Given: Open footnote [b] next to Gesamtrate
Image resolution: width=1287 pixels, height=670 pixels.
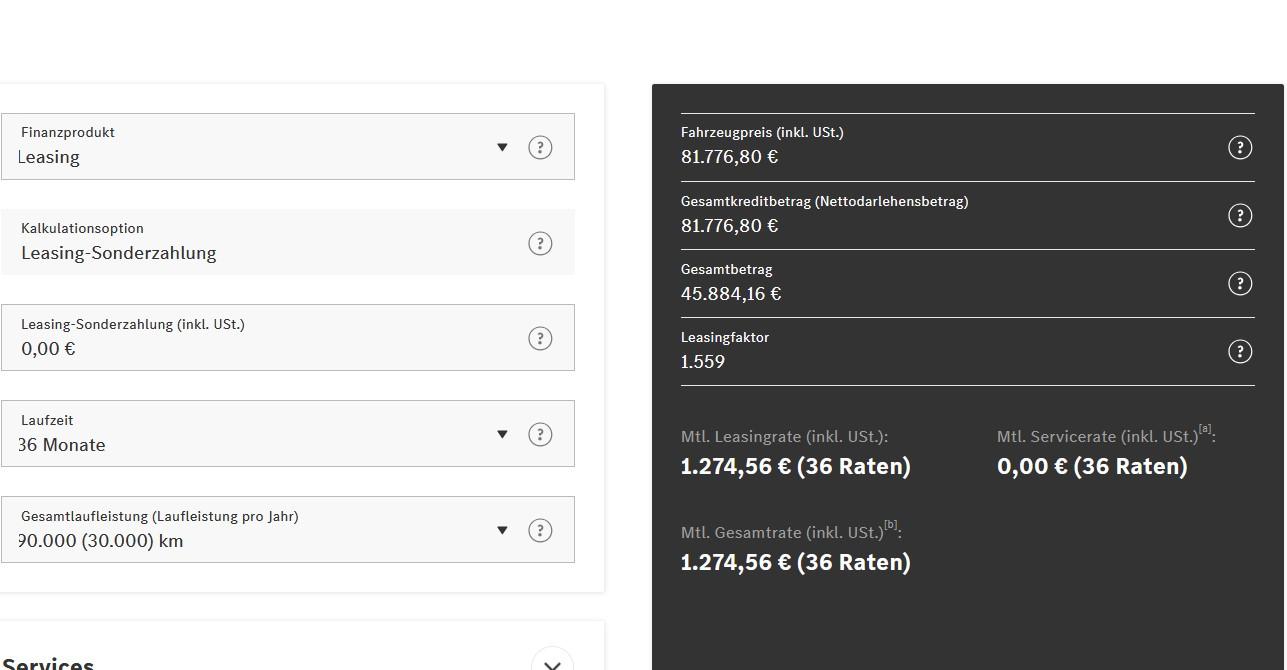Looking at the screenshot, I should pyautogui.click(x=891, y=525).
